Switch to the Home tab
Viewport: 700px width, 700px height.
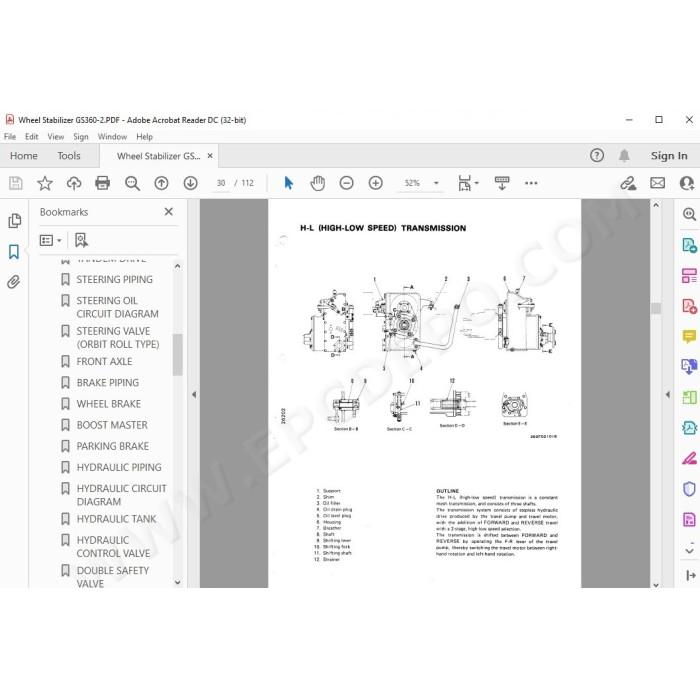click(24, 156)
